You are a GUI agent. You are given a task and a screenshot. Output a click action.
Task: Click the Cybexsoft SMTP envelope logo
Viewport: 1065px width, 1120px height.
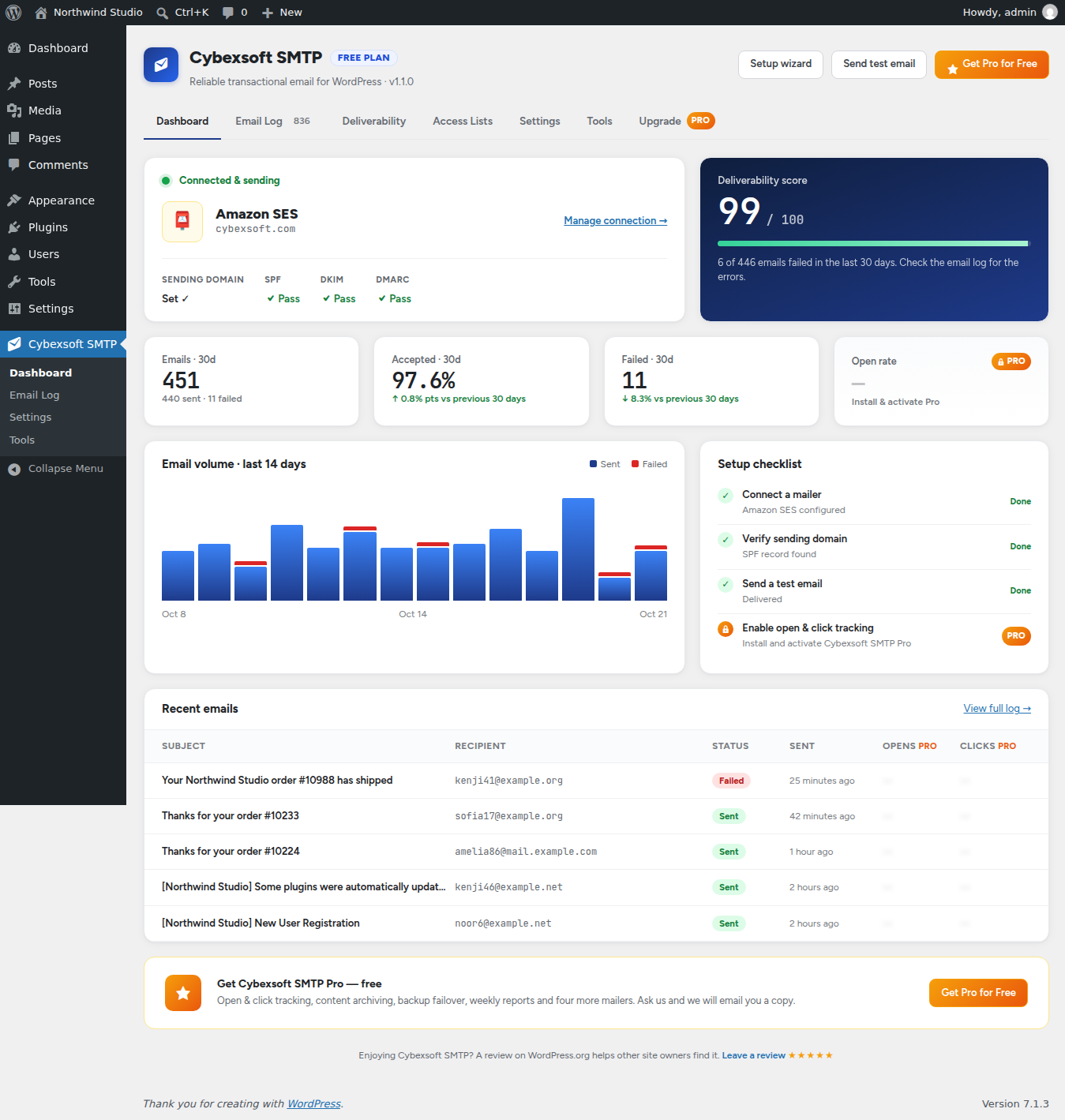pyautogui.click(x=161, y=65)
